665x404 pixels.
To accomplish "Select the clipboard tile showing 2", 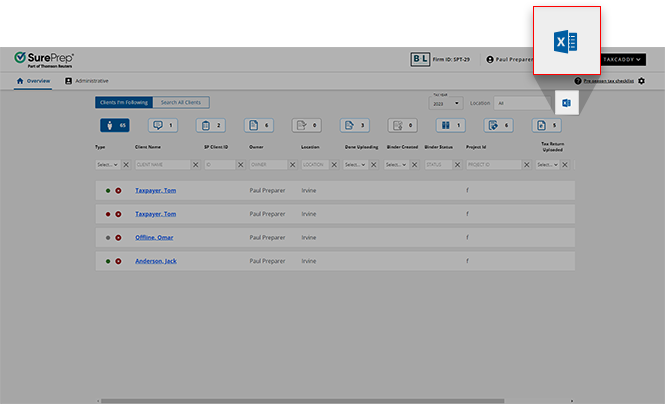I will [x=210, y=126].
